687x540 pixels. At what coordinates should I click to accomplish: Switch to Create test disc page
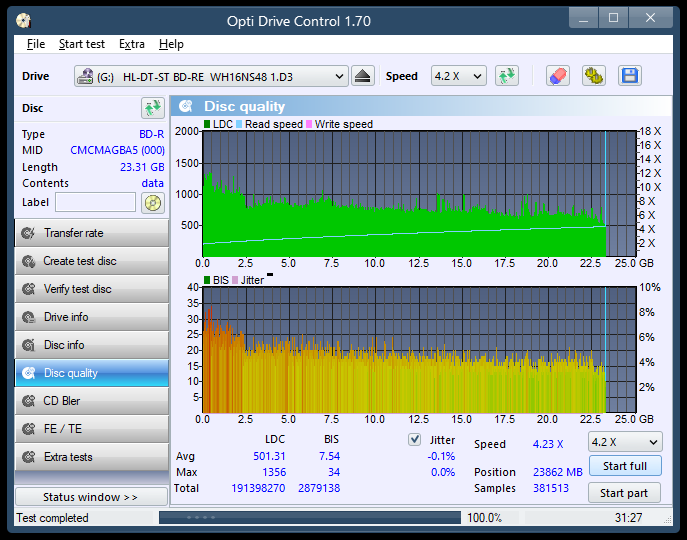[92, 261]
